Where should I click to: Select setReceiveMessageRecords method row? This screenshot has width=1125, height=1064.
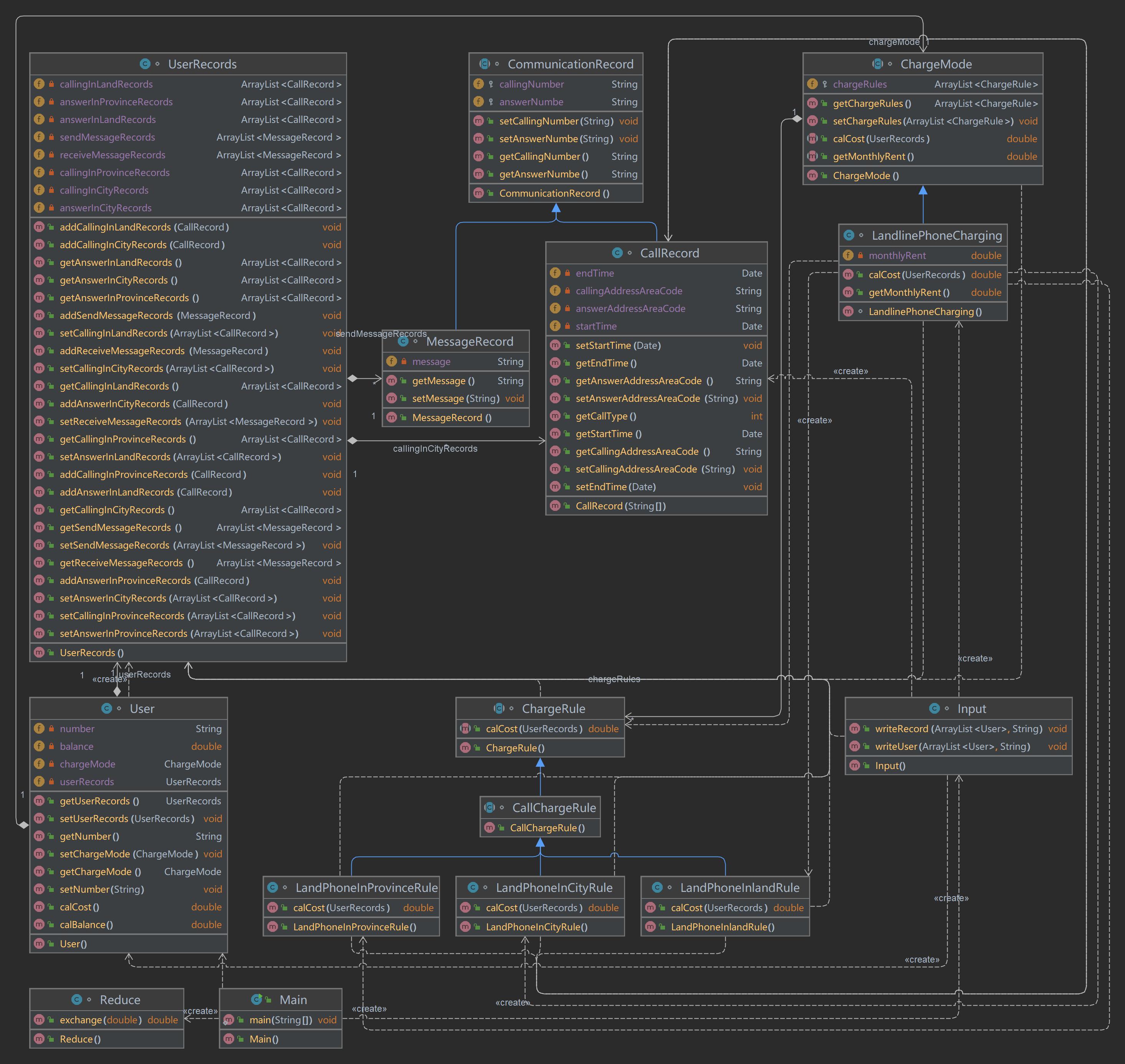pyautogui.click(x=188, y=421)
